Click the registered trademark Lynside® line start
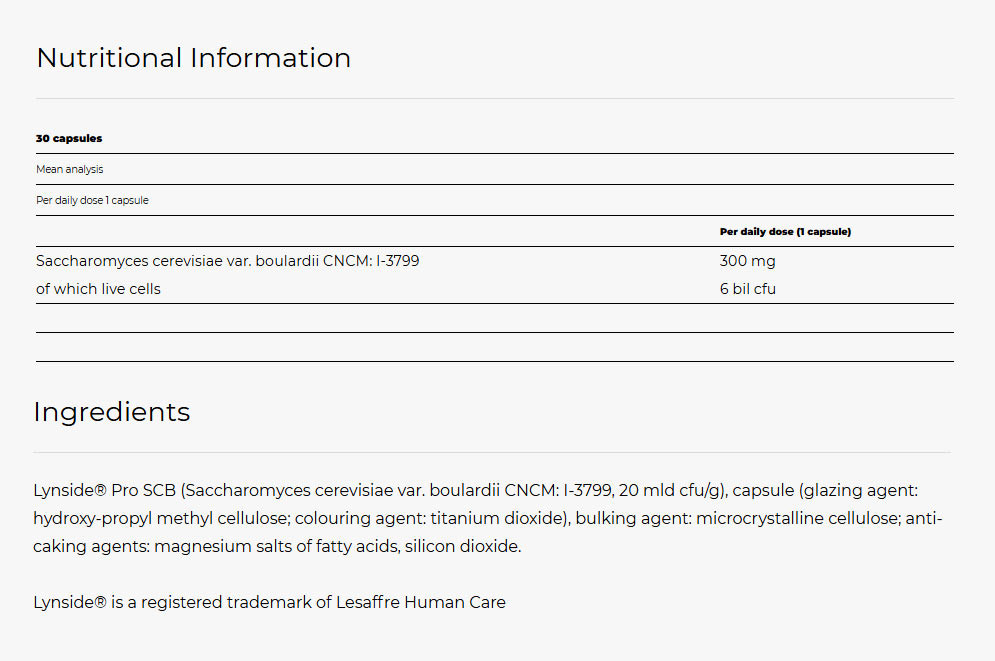Image resolution: width=995 pixels, height=661 pixels. click(x=70, y=602)
